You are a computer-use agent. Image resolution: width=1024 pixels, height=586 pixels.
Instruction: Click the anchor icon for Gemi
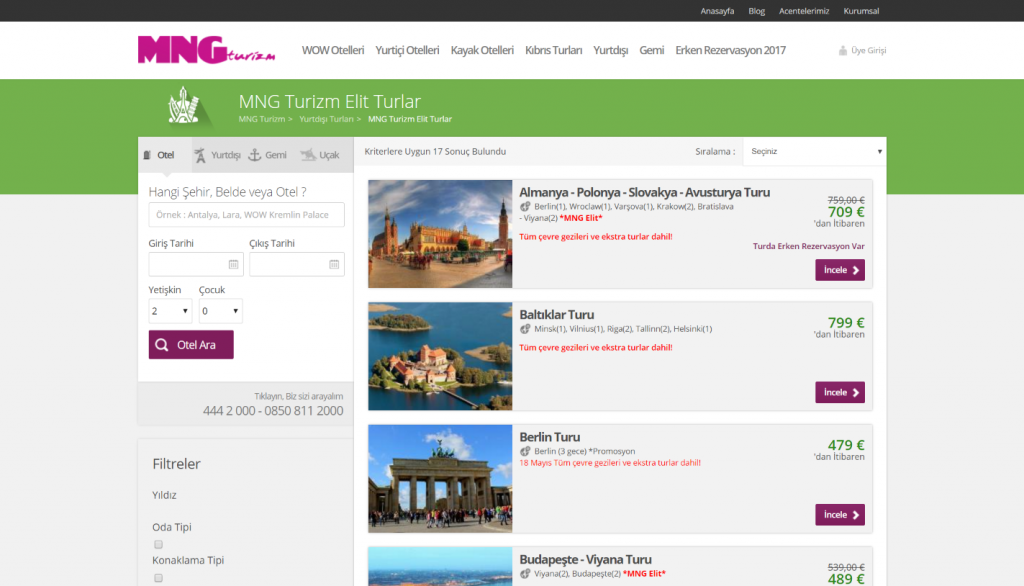[x=254, y=155]
